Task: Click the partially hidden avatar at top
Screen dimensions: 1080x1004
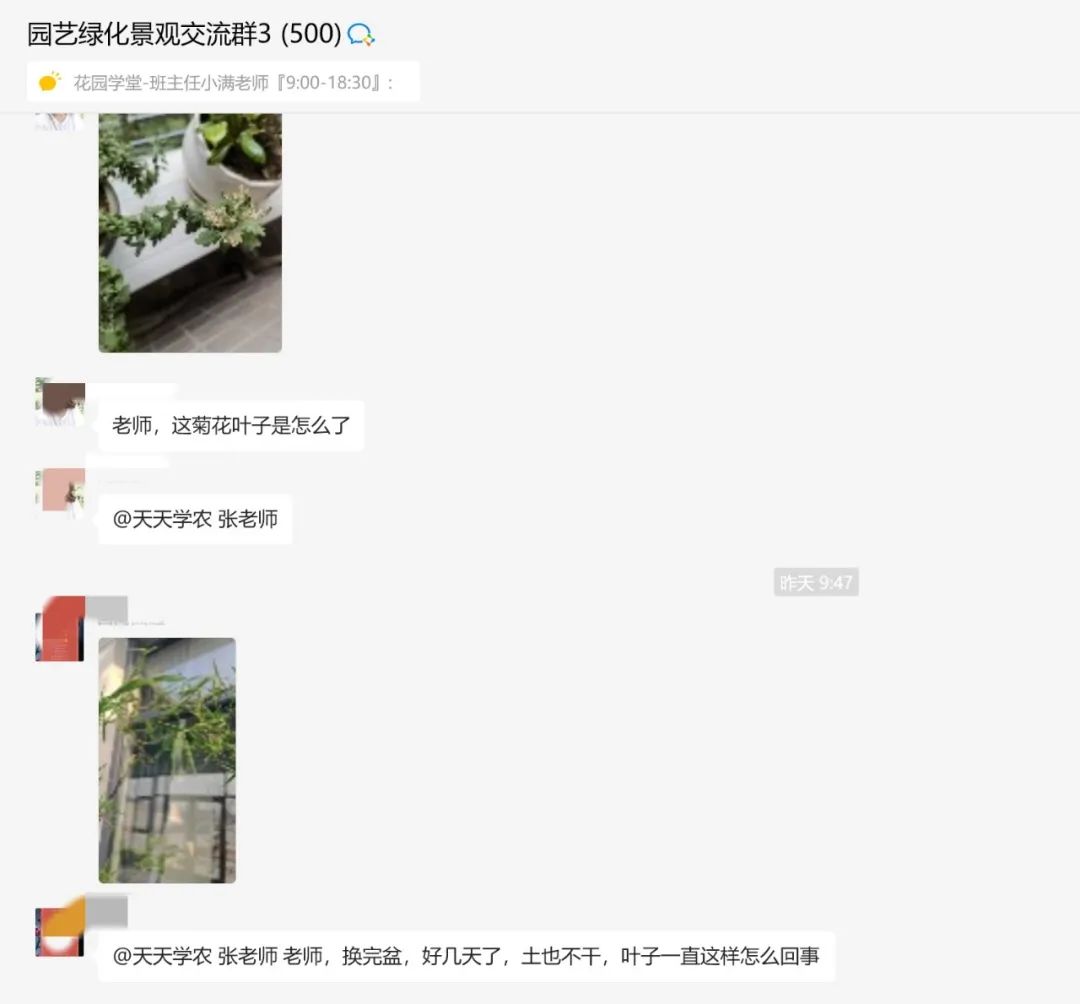Action: 60,122
